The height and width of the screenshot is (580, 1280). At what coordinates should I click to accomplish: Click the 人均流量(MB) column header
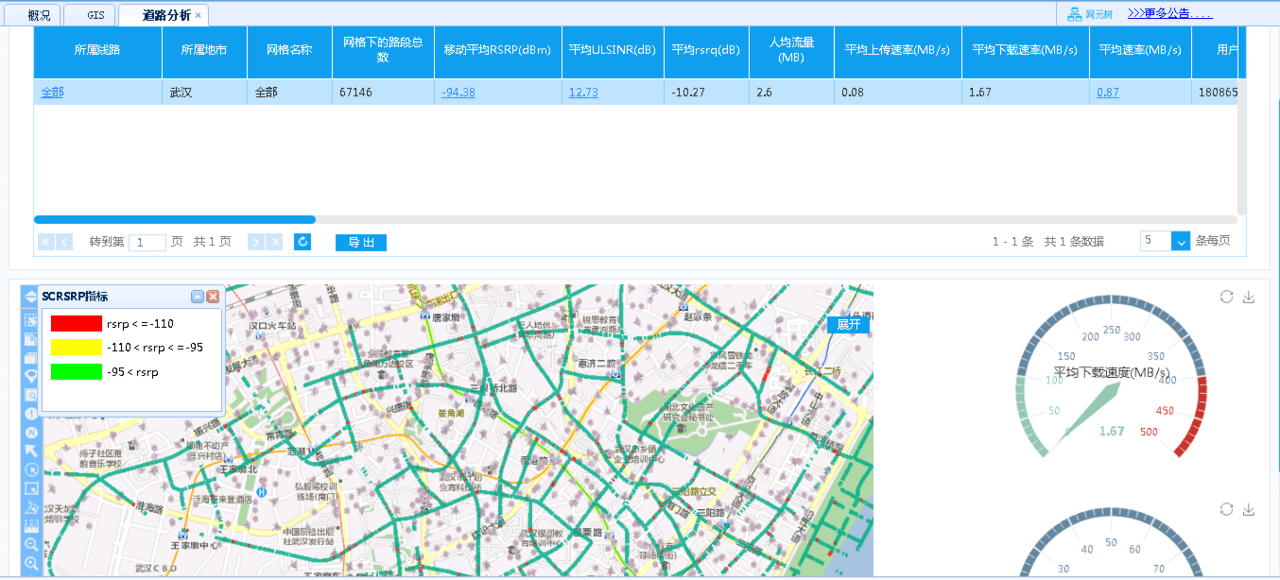pyautogui.click(x=792, y=50)
